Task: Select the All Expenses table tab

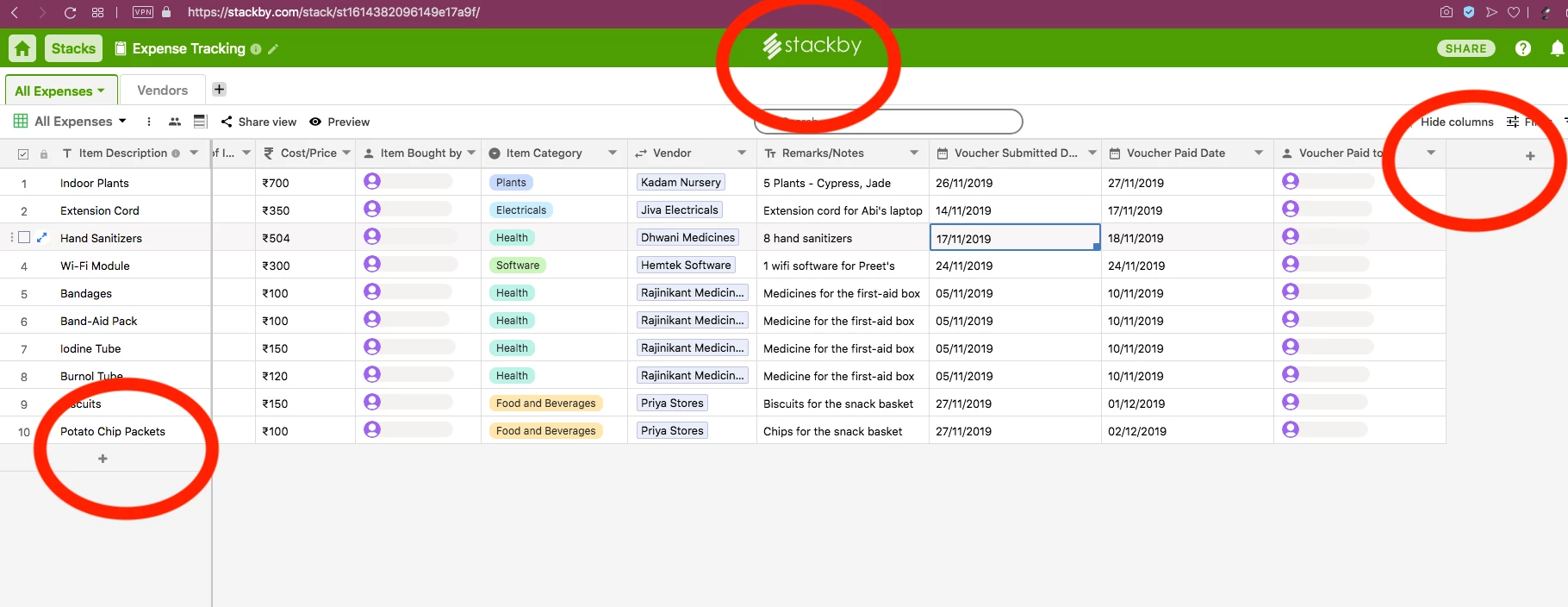Action: pos(59,91)
